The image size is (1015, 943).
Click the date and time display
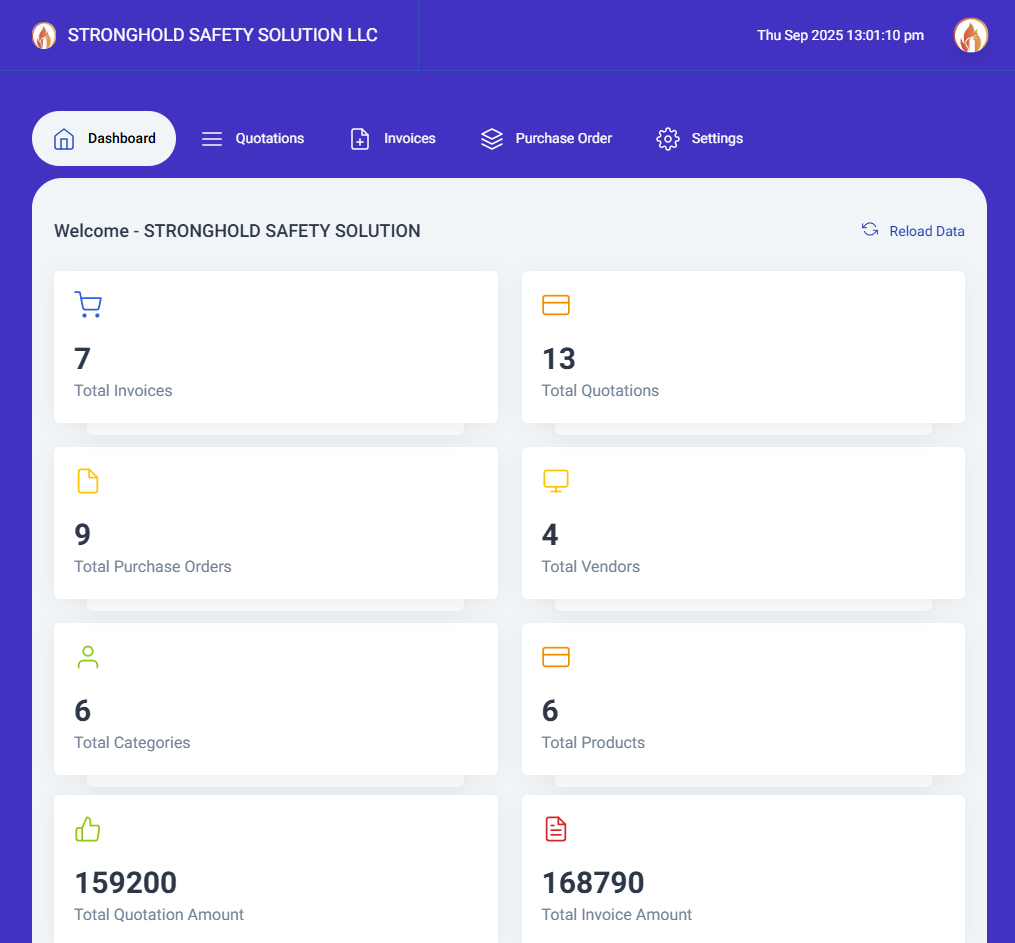[x=840, y=36]
